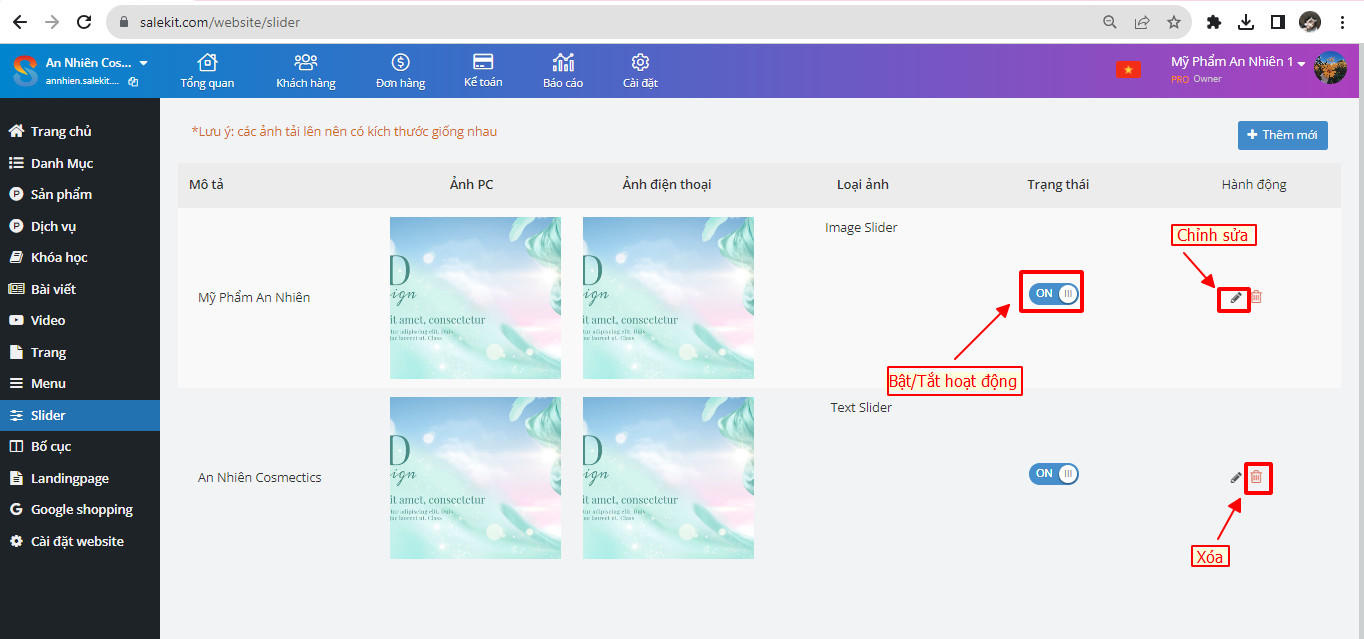1364x639 pixels.
Task: Turn off the An Nhiên Cosmectics slider switch
Action: click(1053, 473)
